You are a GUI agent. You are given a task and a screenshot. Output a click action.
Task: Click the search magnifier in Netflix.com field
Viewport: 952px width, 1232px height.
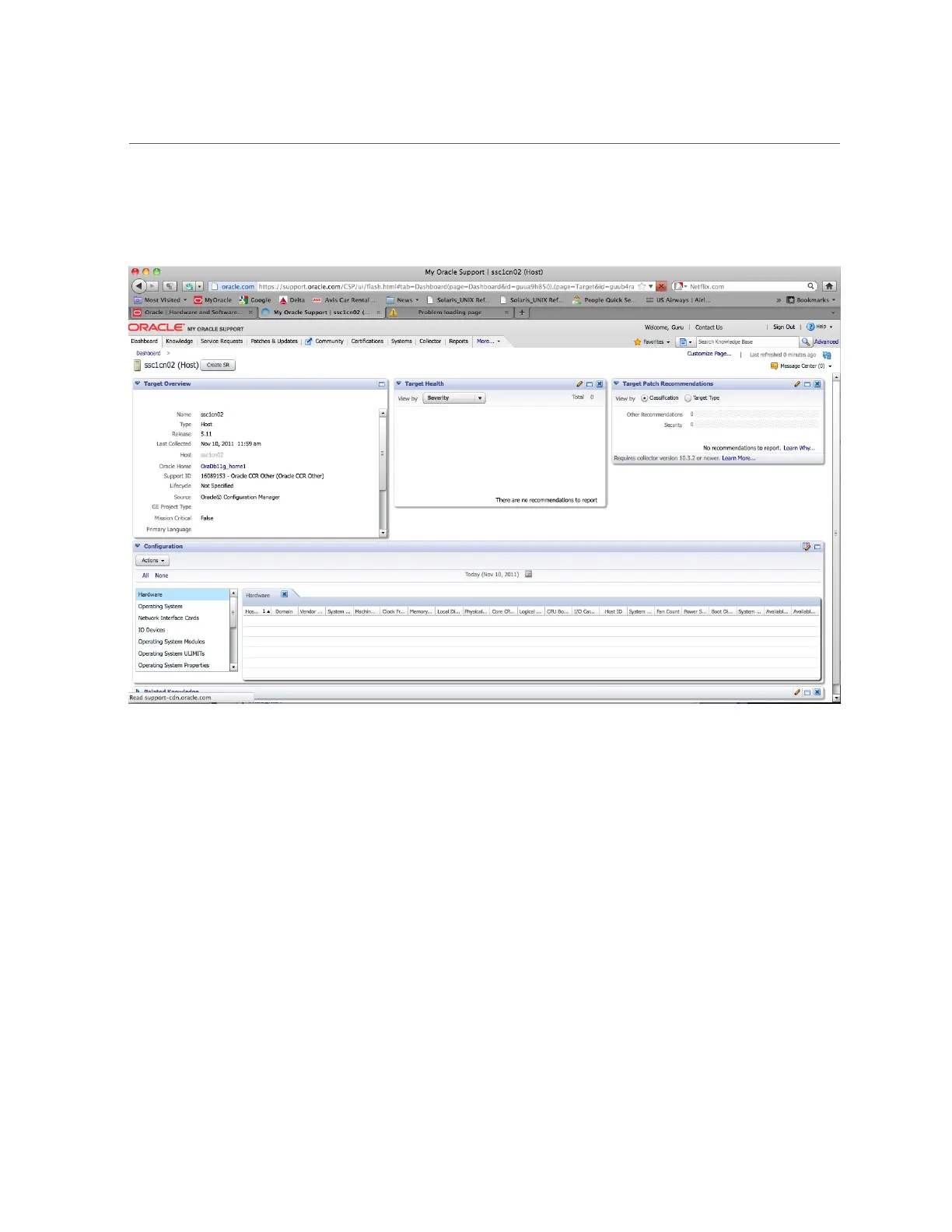pyautogui.click(x=810, y=286)
